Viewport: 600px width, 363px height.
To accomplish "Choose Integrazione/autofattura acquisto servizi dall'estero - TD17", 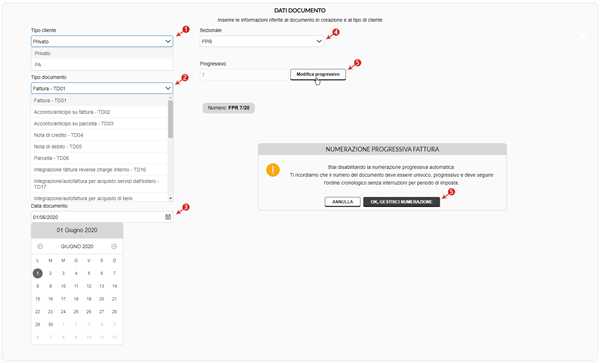I will click(x=99, y=184).
